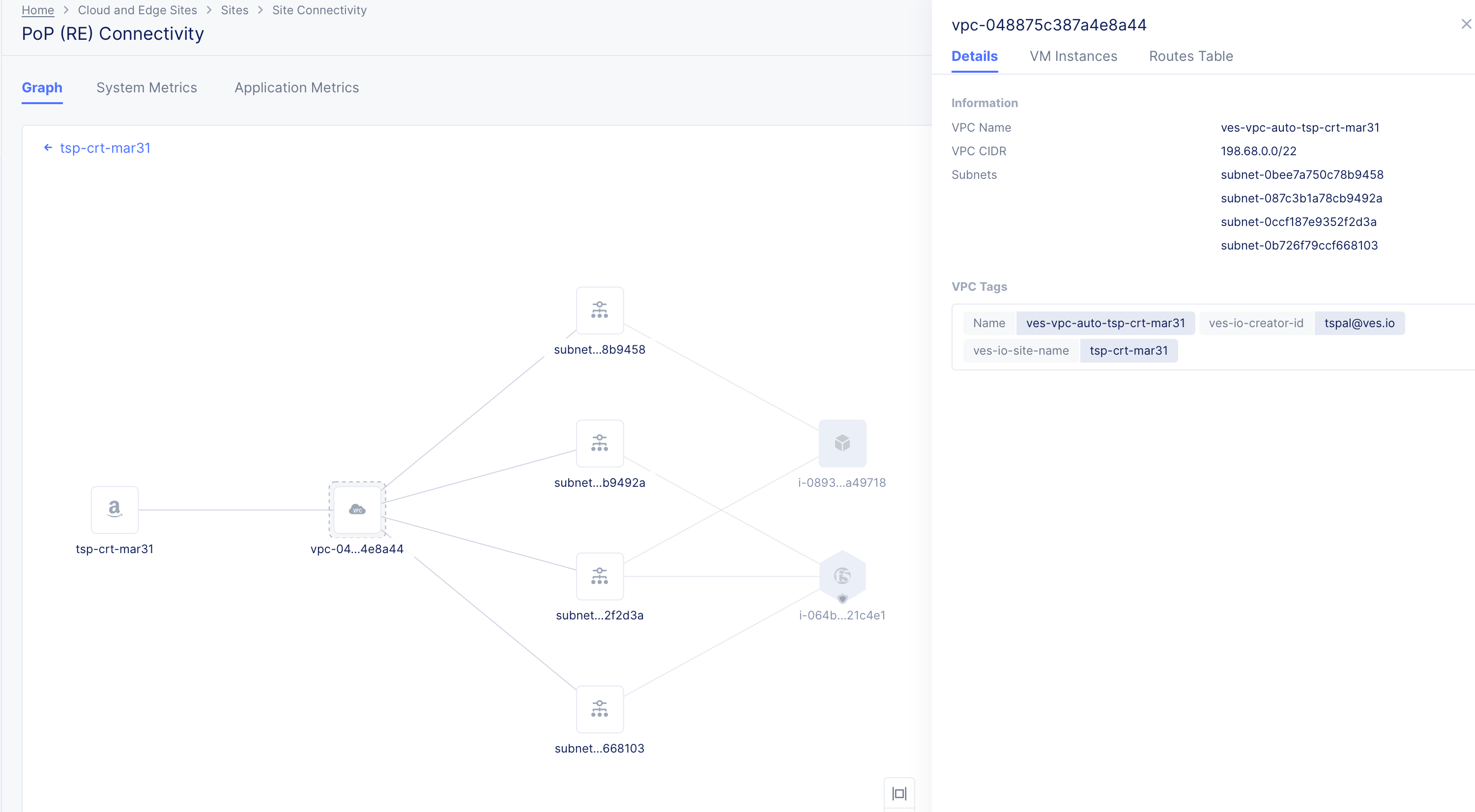This screenshot has width=1475, height=812.
Task: Click subnet node ending 8b9458
Action: click(x=600, y=310)
